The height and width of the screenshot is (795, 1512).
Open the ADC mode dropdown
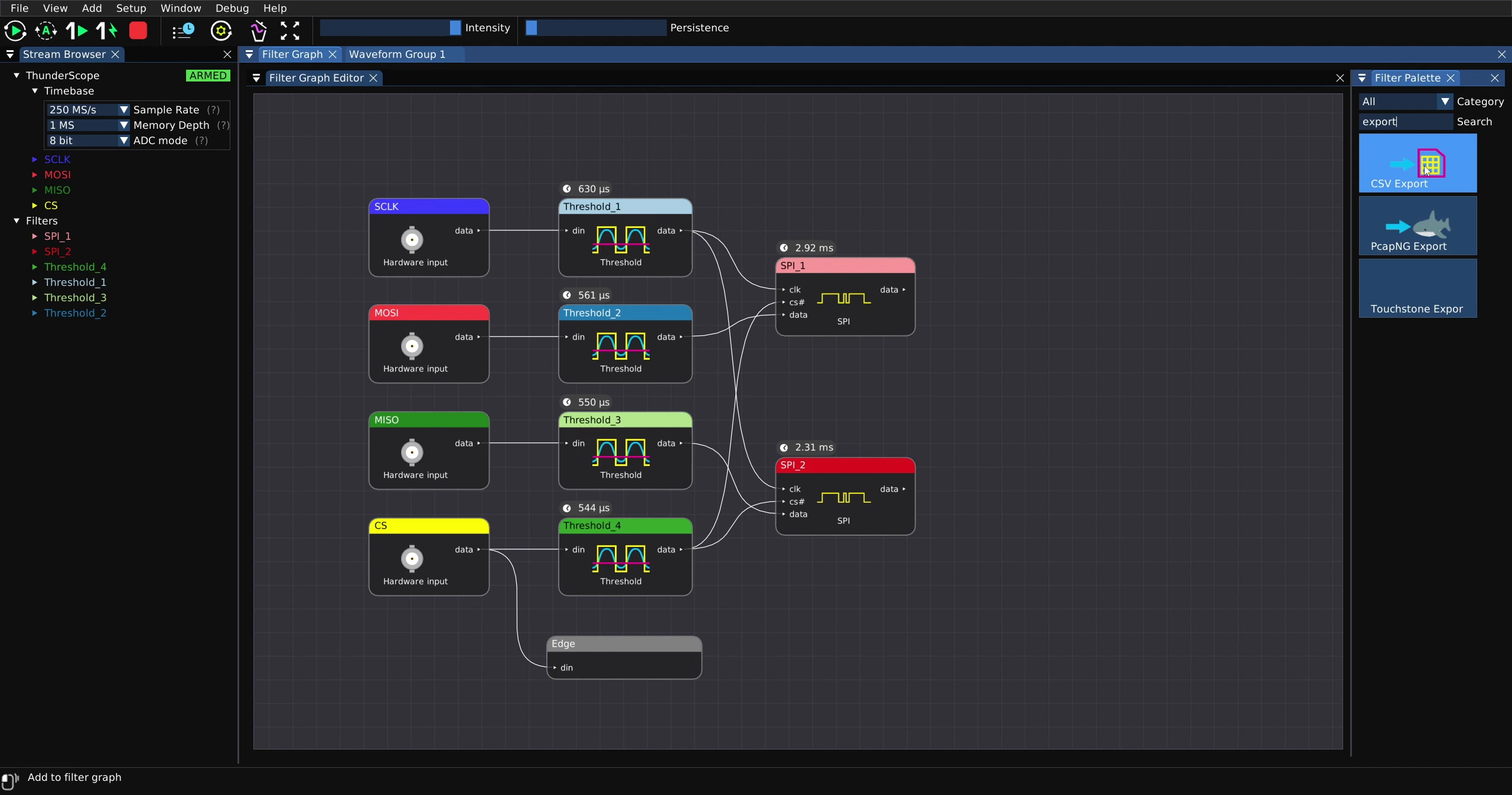click(87, 141)
